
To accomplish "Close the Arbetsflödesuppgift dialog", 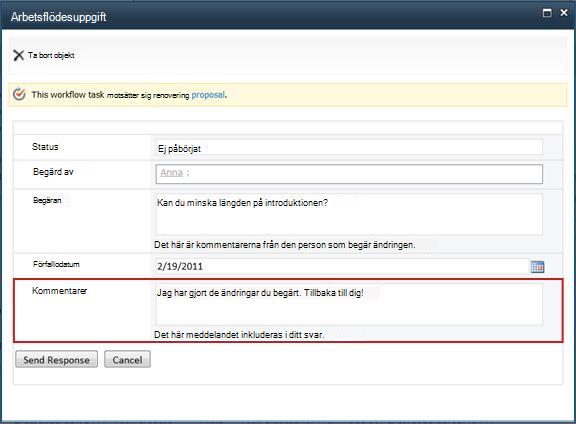I will (x=564, y=13).
